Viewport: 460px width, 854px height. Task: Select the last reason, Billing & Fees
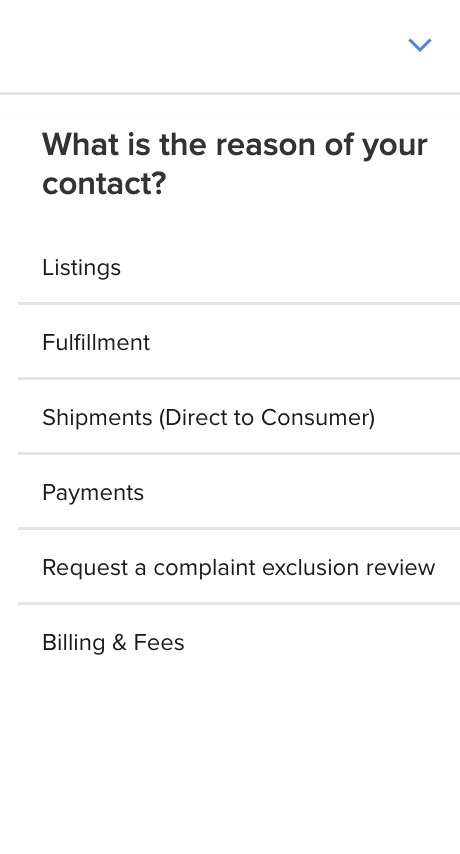coord(239,643)
